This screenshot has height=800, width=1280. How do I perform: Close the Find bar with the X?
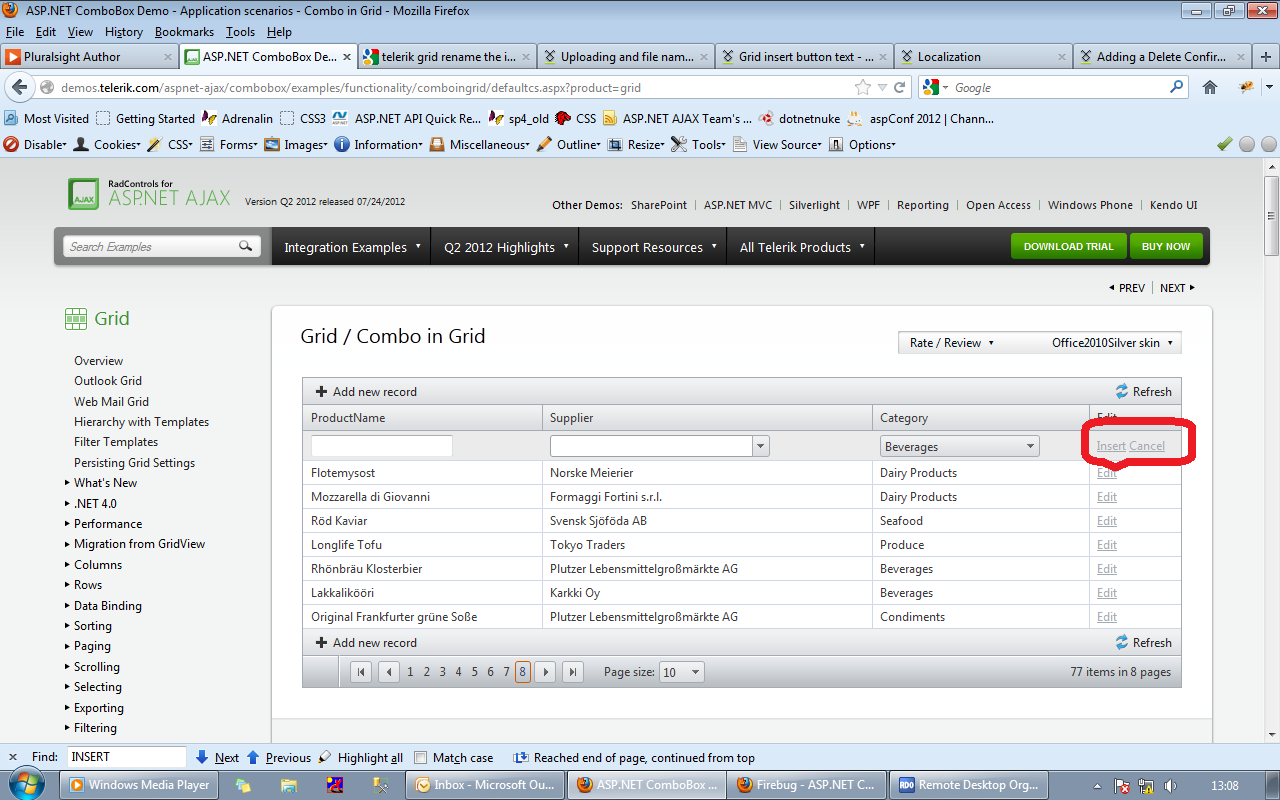(13, 757)
